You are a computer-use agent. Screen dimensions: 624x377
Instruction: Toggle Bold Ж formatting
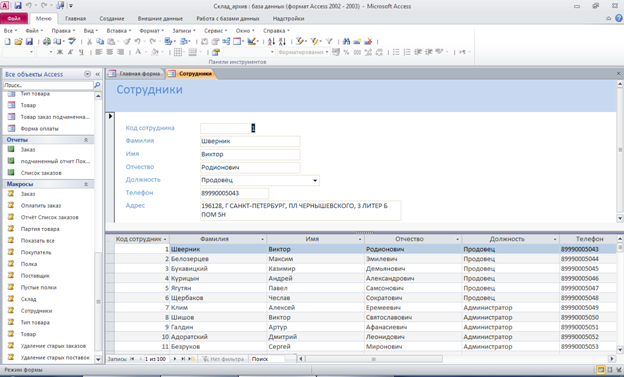click(x=60, y=52)
